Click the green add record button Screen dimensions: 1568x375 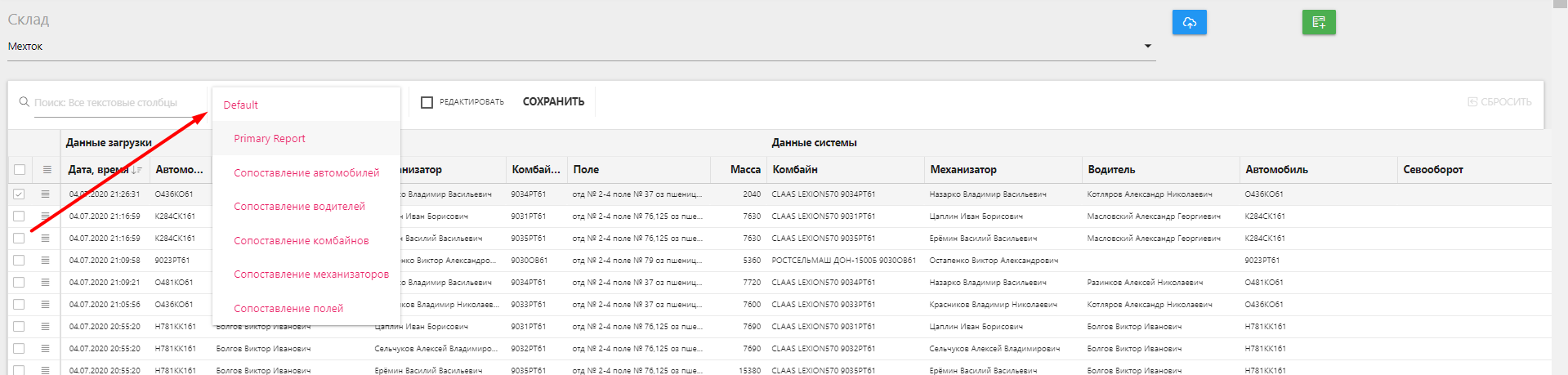1318,22
